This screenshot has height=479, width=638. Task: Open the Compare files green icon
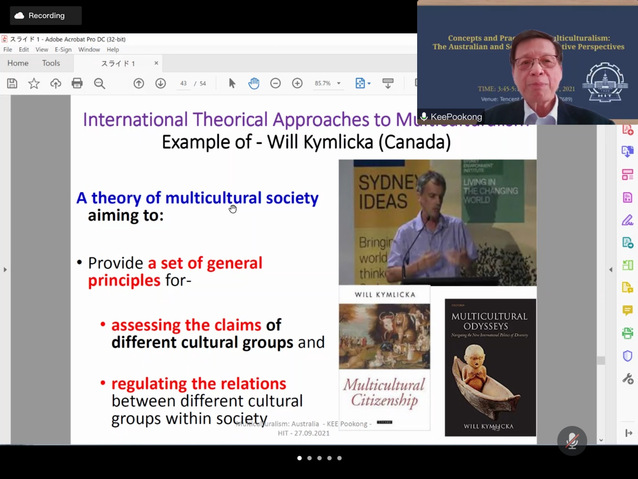coord(627,265)
